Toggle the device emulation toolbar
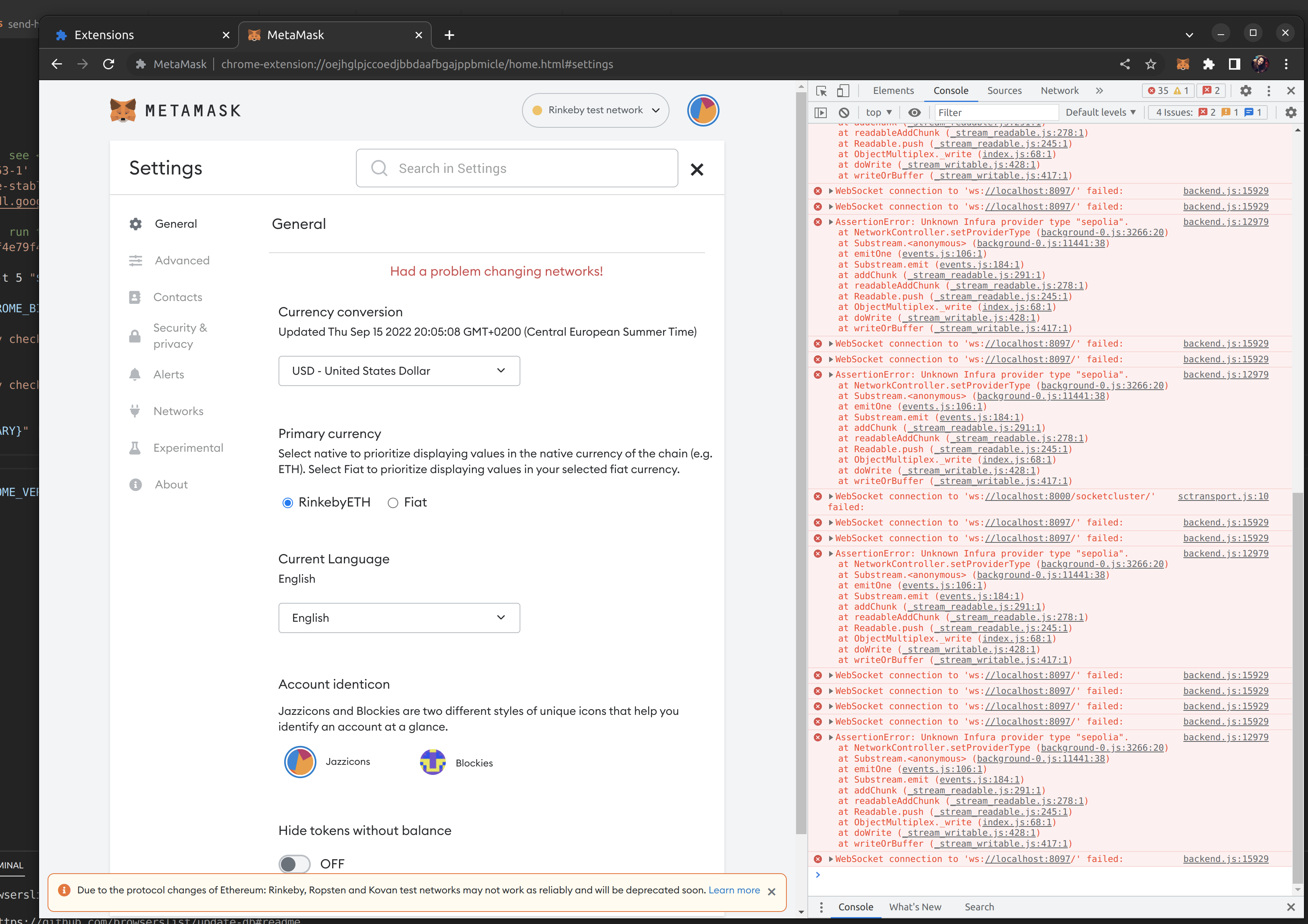The width and height of the screenshot is (1308, 924). click(843, 90)
